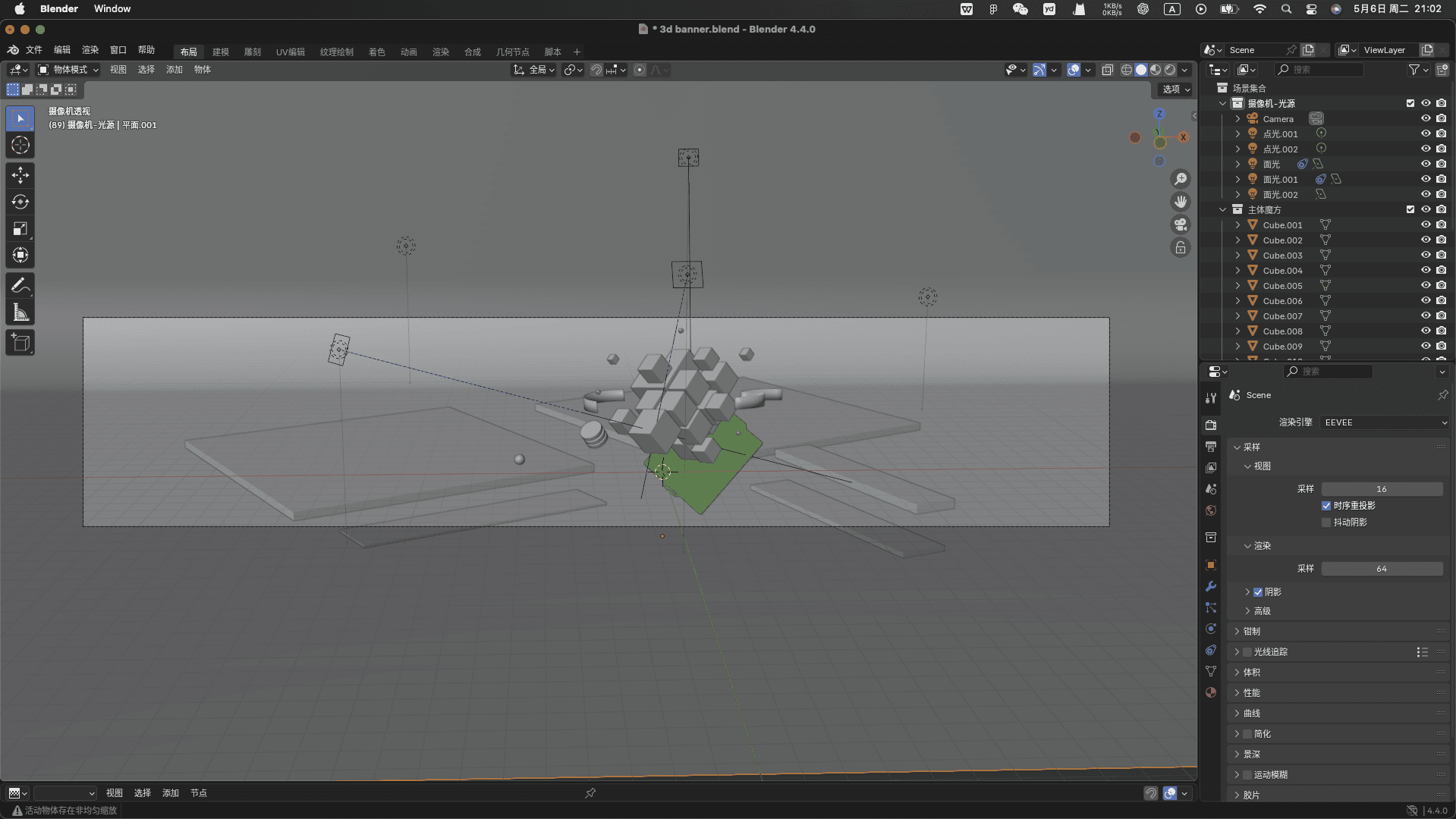Click the camera view toggle icon
The height and width of the screenshot is (819, 1456).
(x=1181, y=224)
